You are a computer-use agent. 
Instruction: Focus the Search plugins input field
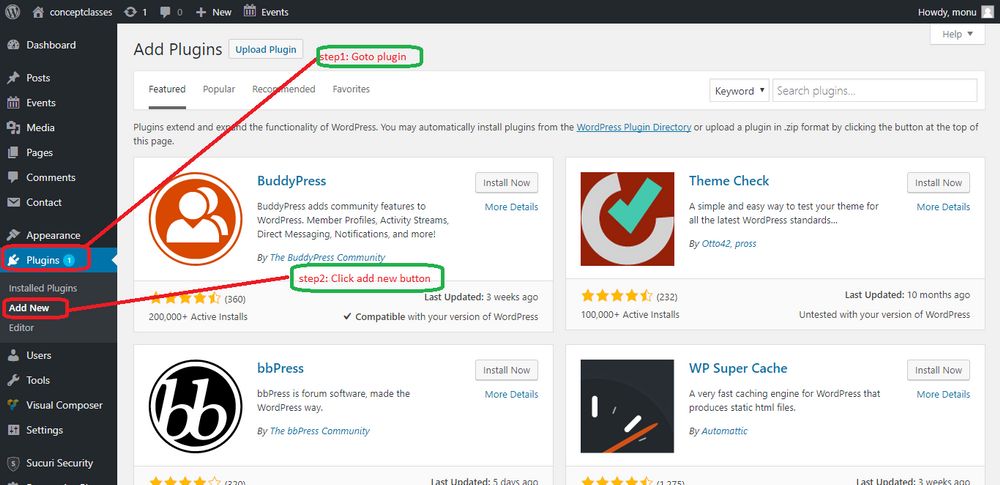point(874,91)
